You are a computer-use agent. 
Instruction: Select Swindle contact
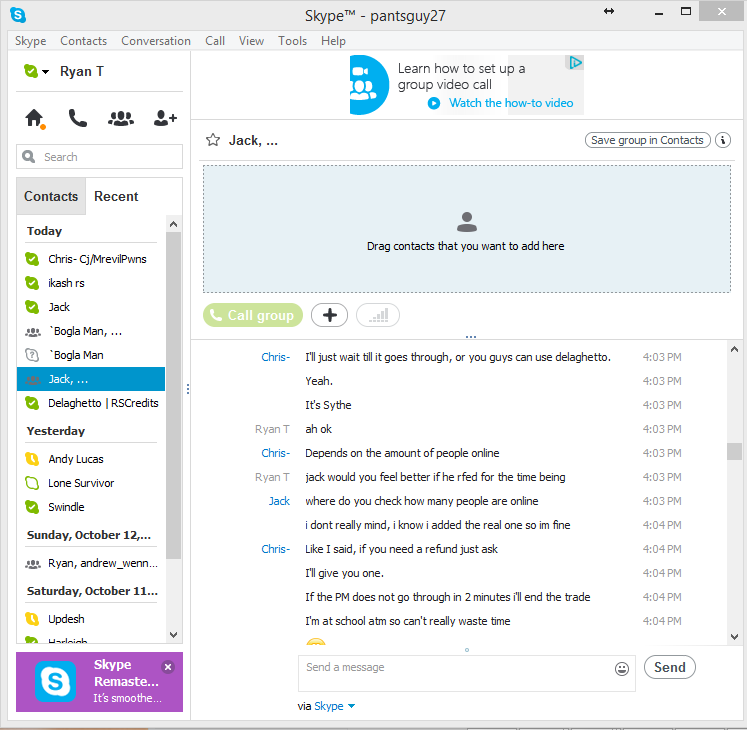point(91,507)
